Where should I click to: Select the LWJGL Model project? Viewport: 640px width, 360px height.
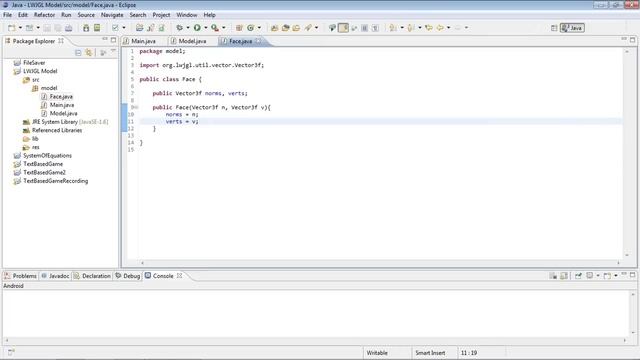pyautogui.click(x=40, y=71)
